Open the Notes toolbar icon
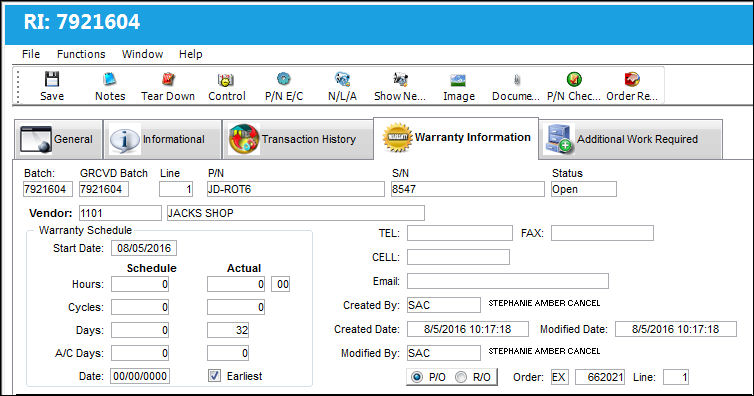The width and height of the screenshot is (754, 396). pyautogui.click(x=110, y=79)
